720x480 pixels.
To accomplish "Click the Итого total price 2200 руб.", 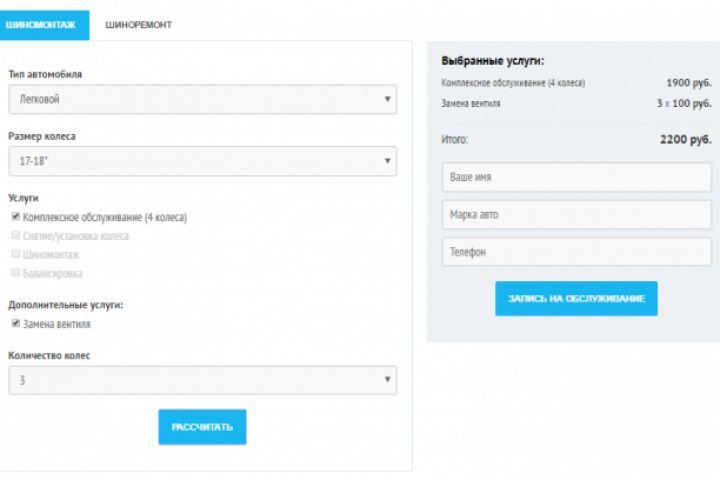I will coord(685,140).
